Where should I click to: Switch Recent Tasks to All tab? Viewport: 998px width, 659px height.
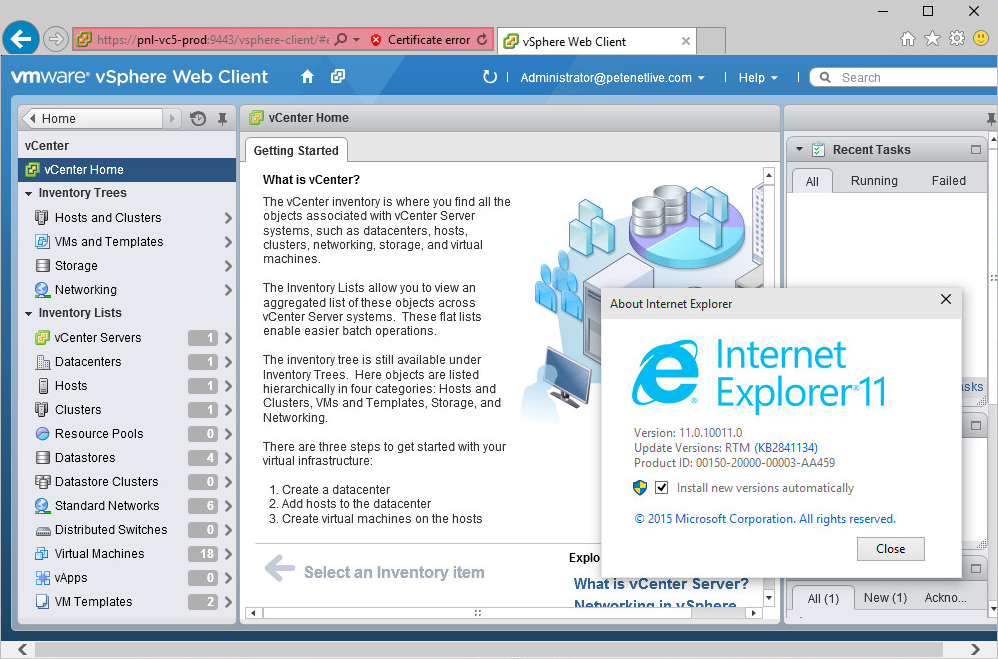point(812,181)
